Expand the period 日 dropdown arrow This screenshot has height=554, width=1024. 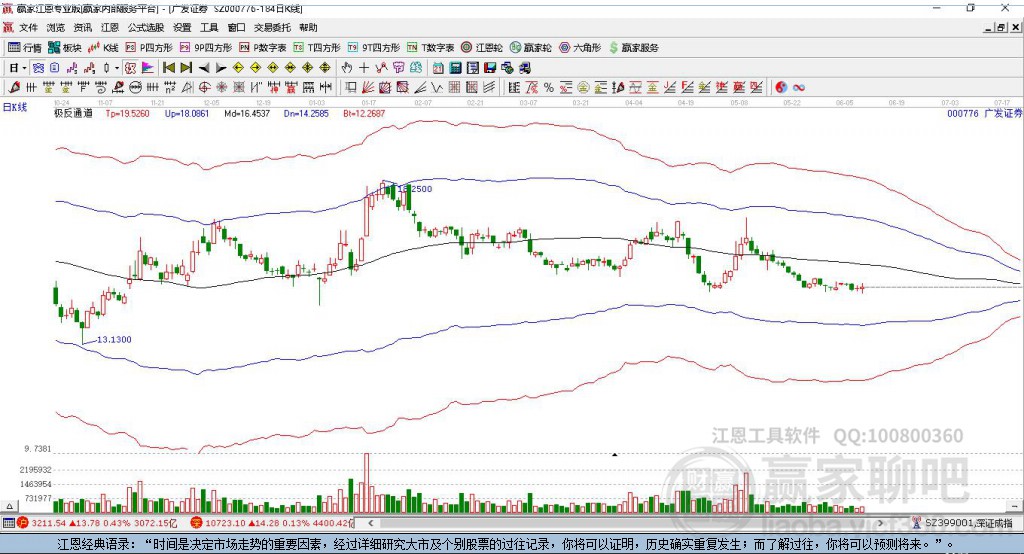click(x=24, y=68)
